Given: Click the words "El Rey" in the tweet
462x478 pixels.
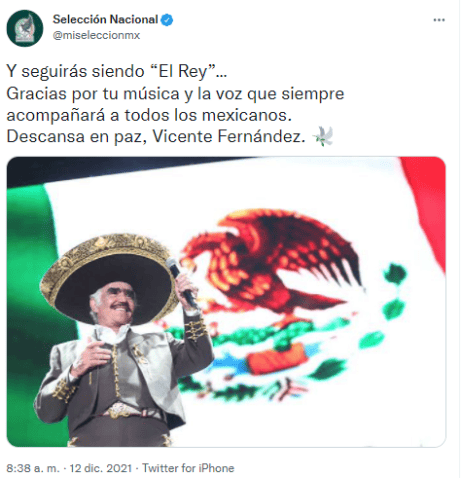Looking at the screenshot, I should pos(187,71).
